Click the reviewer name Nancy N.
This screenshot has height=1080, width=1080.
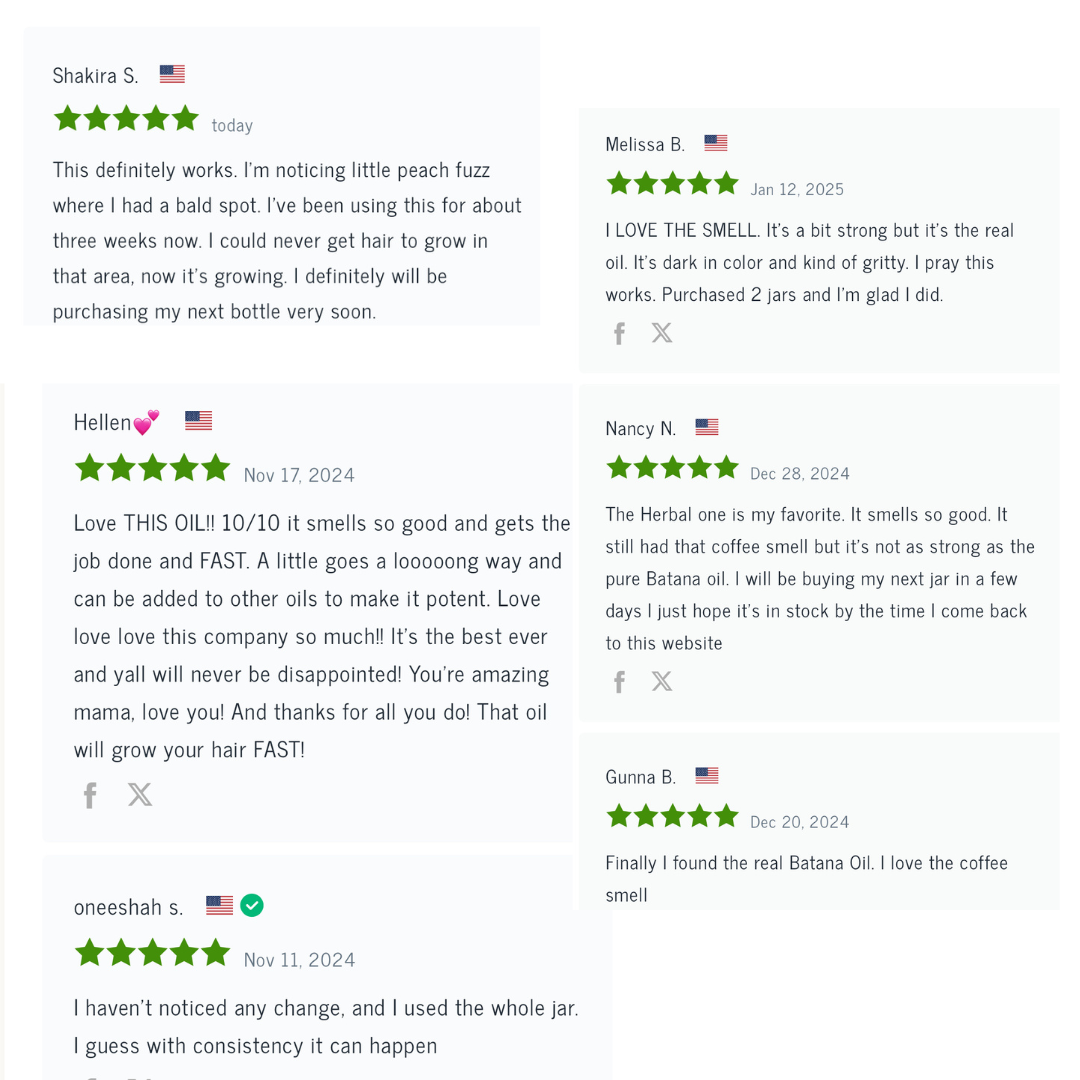click(x=640, y=428)
